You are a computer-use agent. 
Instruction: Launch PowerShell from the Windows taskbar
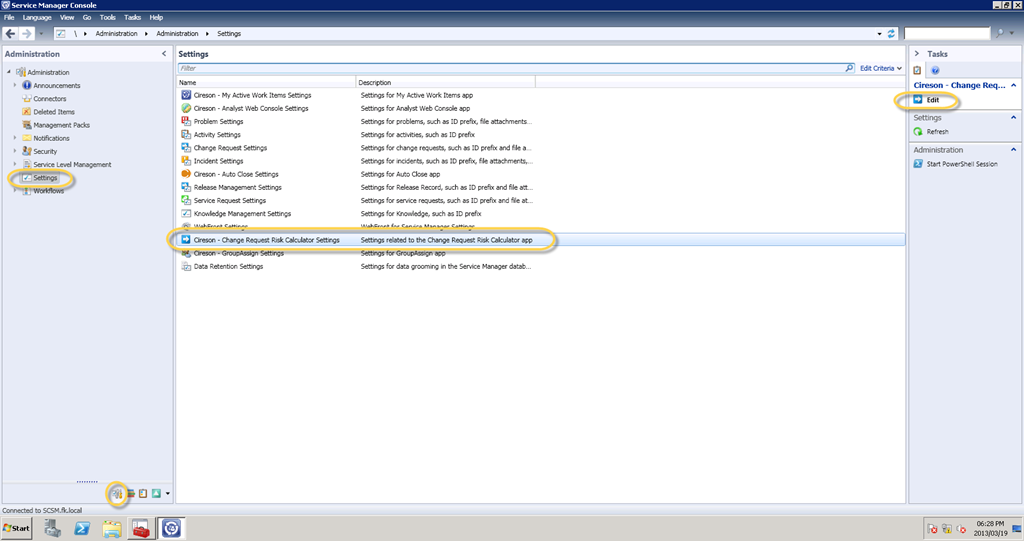pyautogui.click(x=84, y=527)
